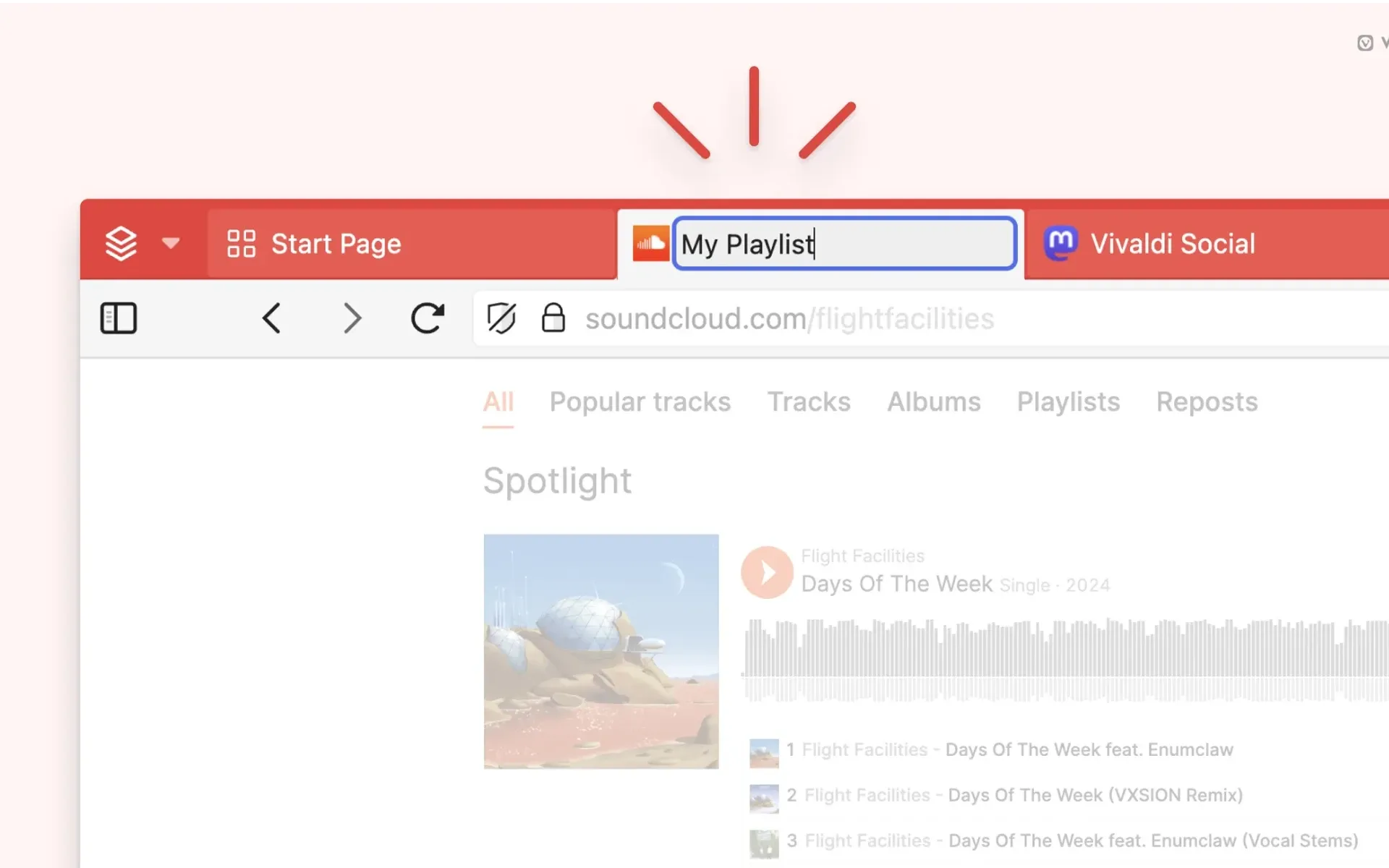Screen dimensions: 1389x868
Task: Open the Playlists tab
Action: (x=1069, y=402)
